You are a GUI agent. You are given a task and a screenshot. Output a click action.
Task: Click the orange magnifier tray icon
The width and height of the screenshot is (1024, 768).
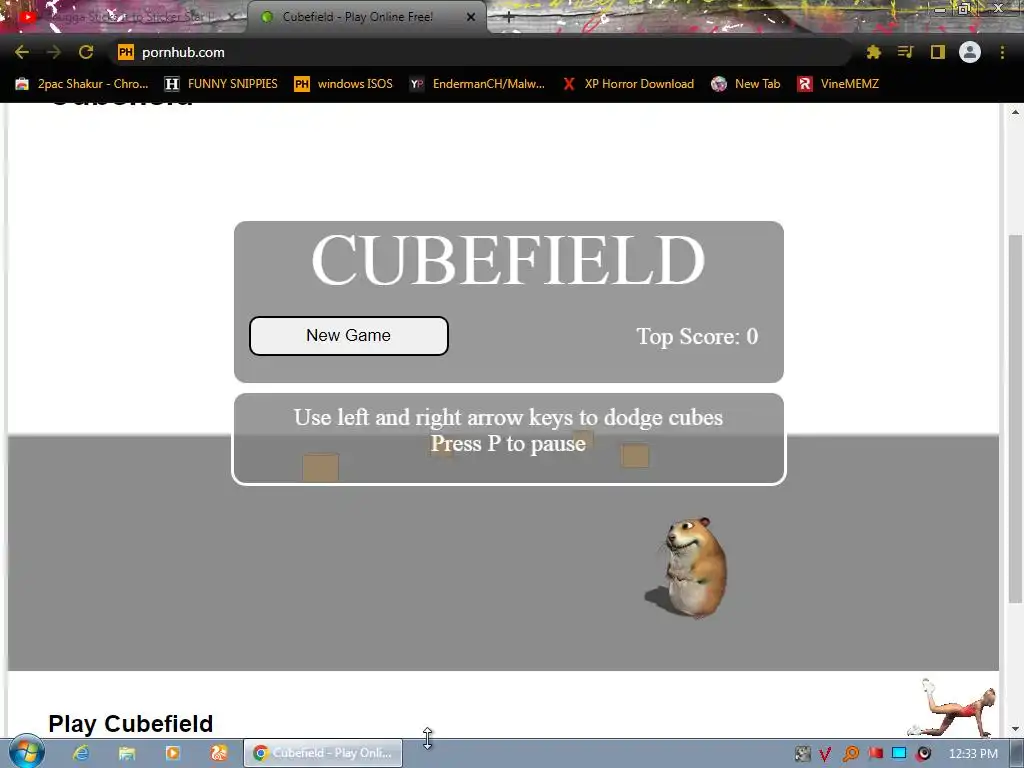[x=850, y=754]
